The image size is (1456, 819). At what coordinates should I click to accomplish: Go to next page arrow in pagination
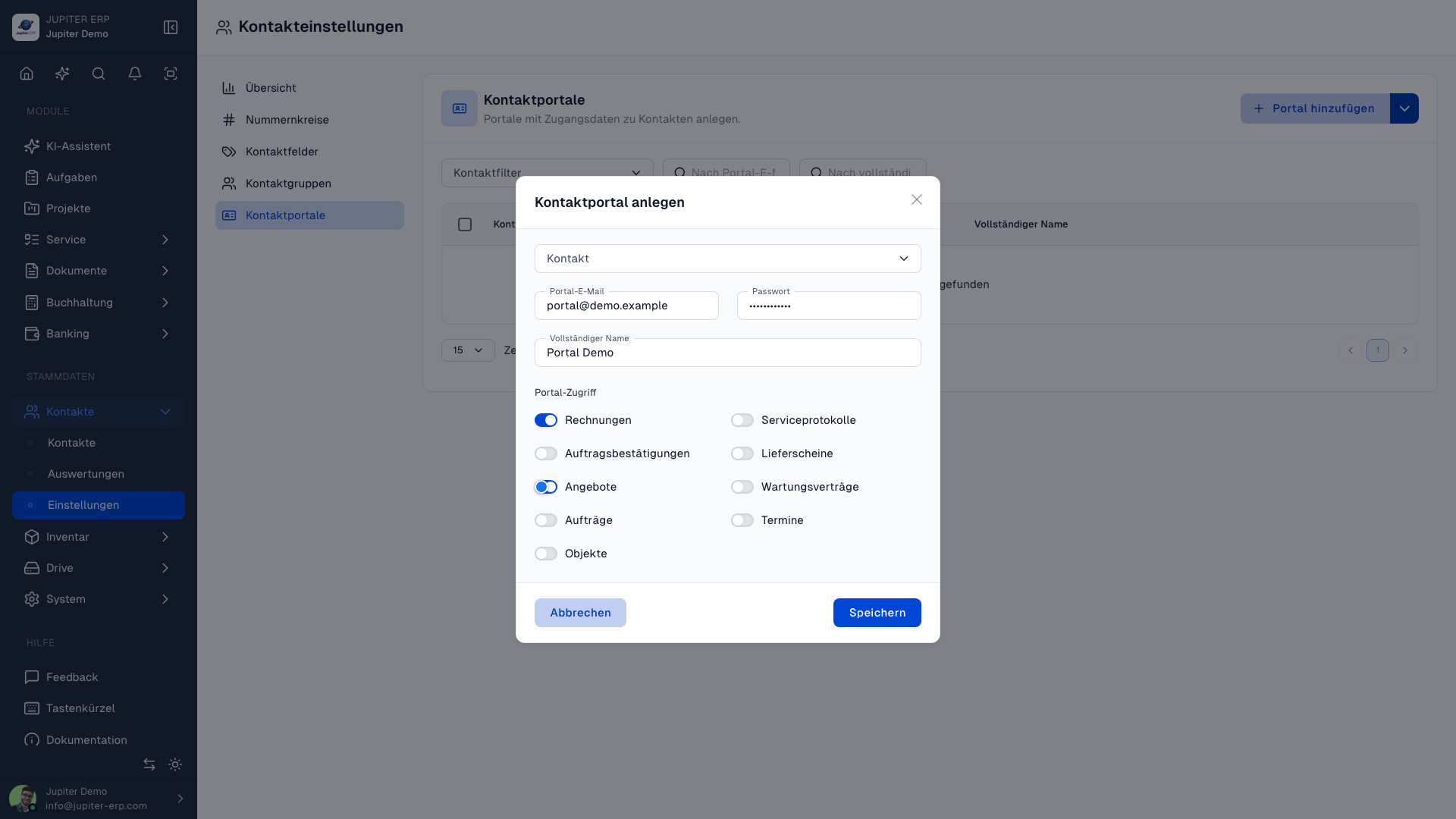1405,350
